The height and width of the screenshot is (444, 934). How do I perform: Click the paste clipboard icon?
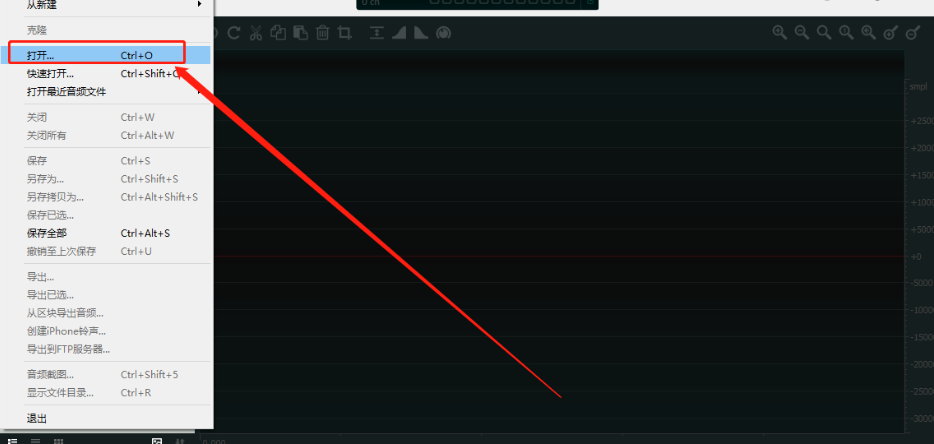point(300,33)
